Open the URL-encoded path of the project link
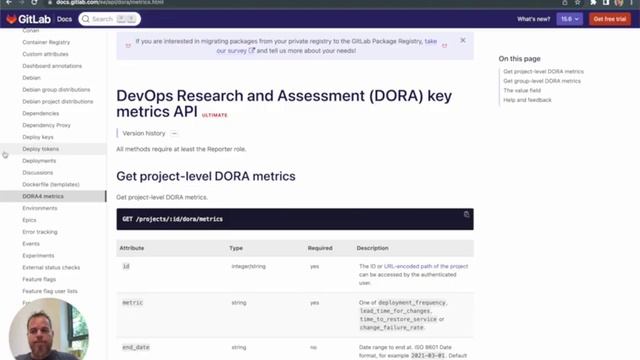Viewport: 640px width, 360px height. click(426, 266)
